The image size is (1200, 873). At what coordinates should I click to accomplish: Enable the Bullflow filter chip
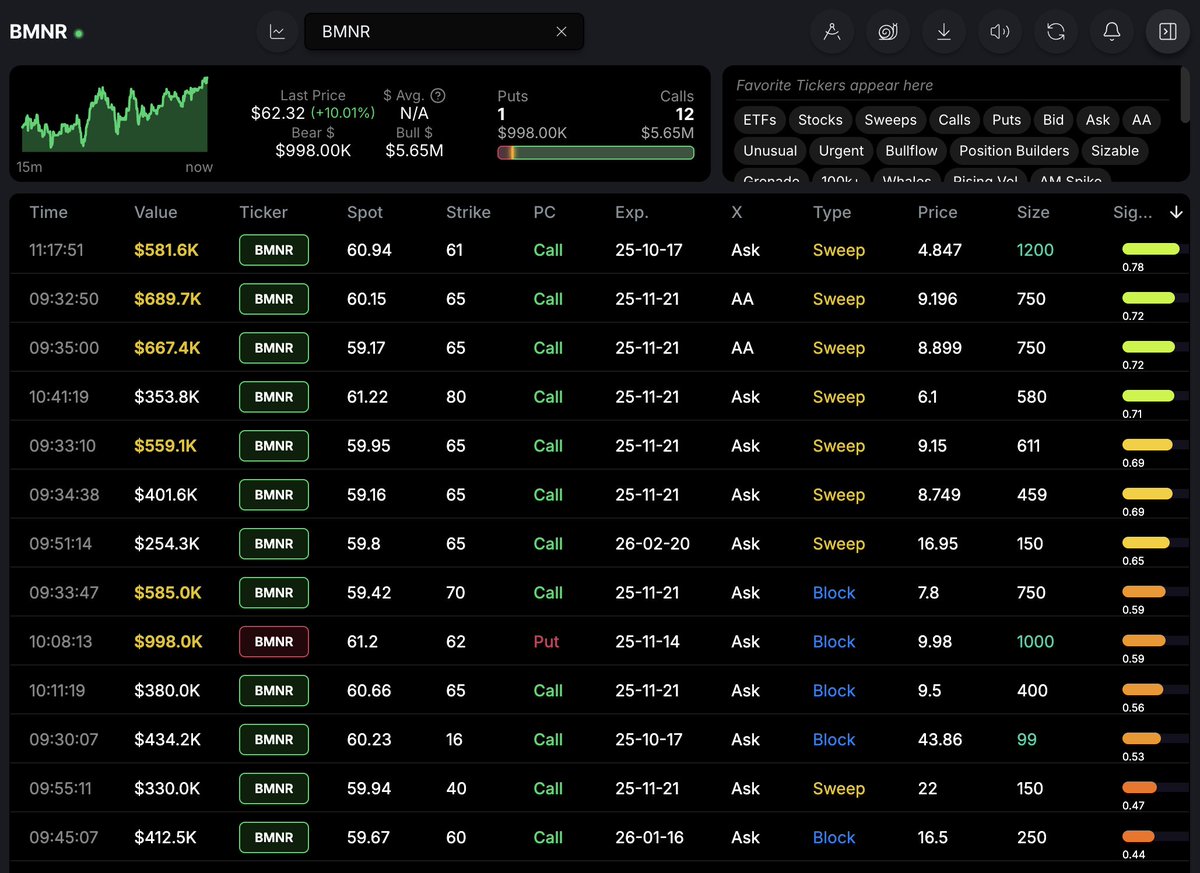(911, 151)
